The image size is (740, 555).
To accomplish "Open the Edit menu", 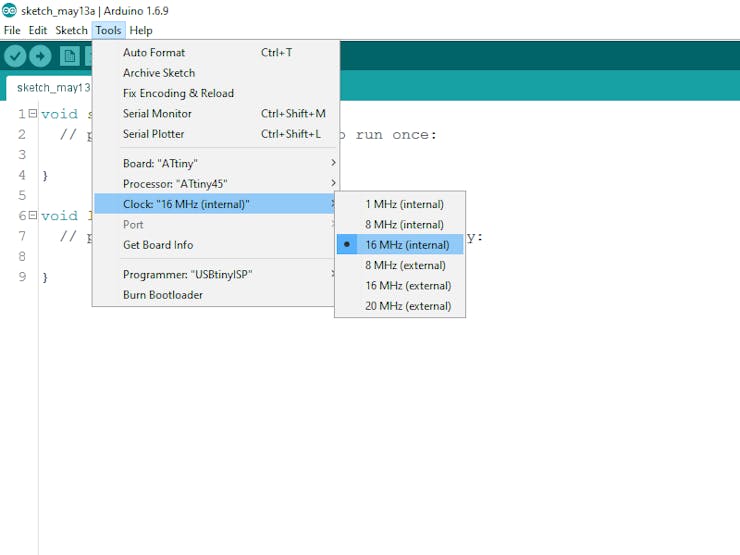I will click(x=38, y=30).
